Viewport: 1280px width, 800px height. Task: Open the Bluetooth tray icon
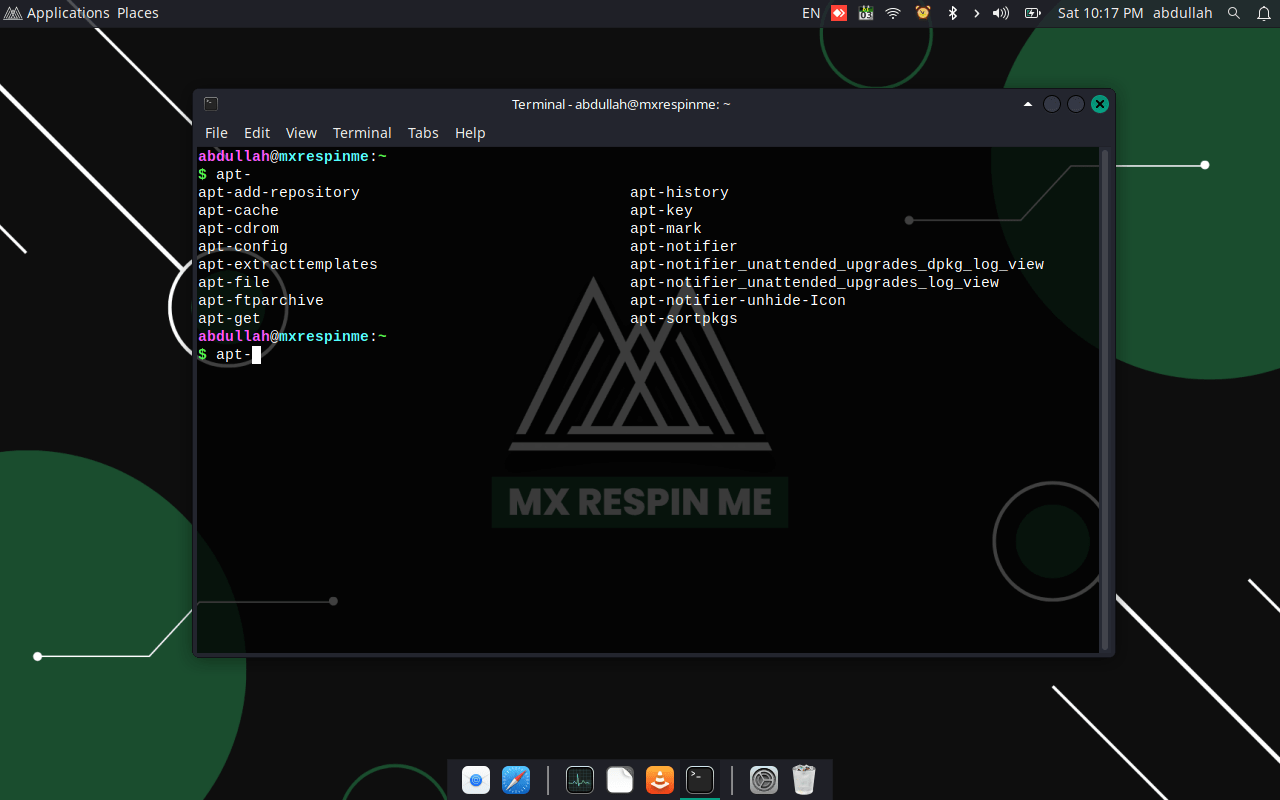953,13
